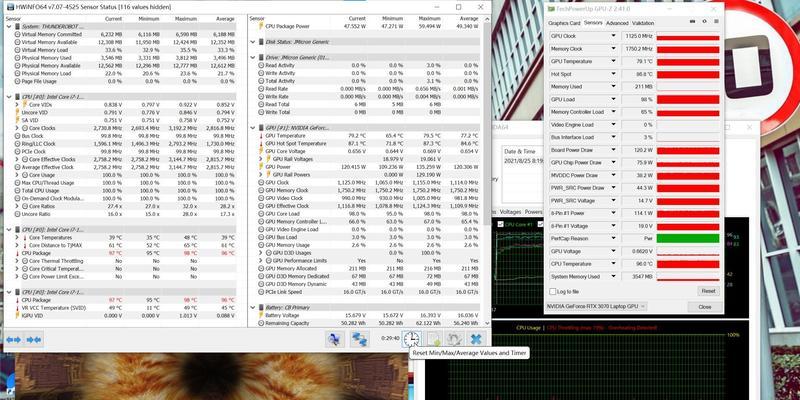This screenshot has height=400, width=800.
Task: Click Virtual Memory Committed row icon
Action: (x=17, y=34)
